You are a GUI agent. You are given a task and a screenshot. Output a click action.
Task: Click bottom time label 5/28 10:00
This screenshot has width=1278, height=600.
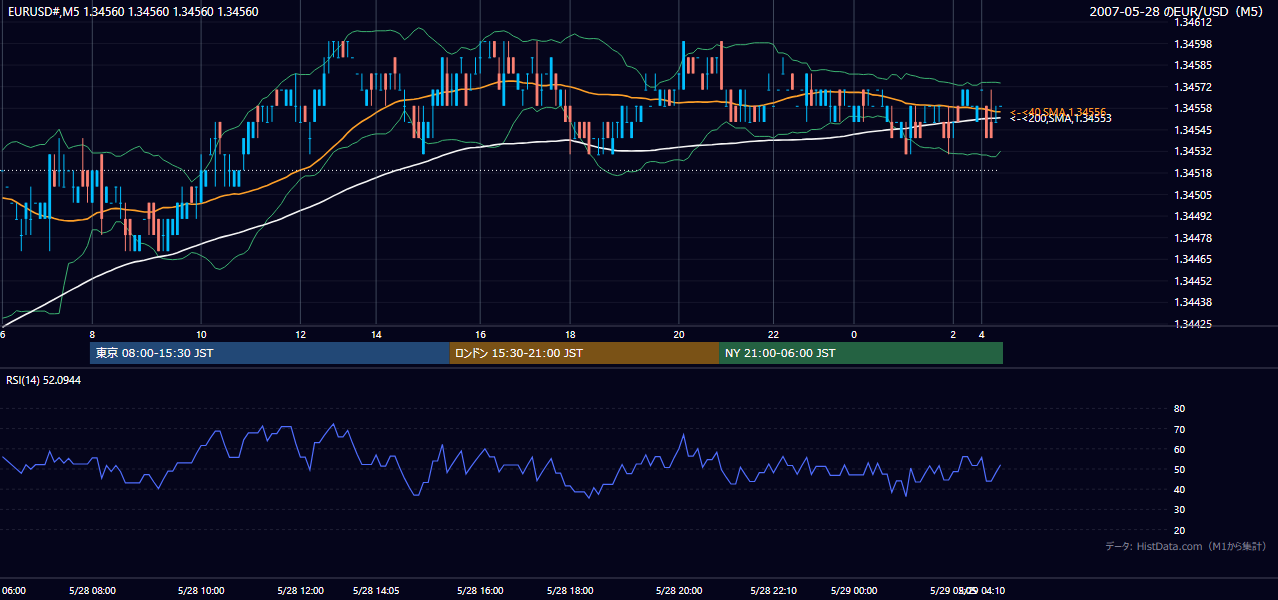(x=201, y=591)
